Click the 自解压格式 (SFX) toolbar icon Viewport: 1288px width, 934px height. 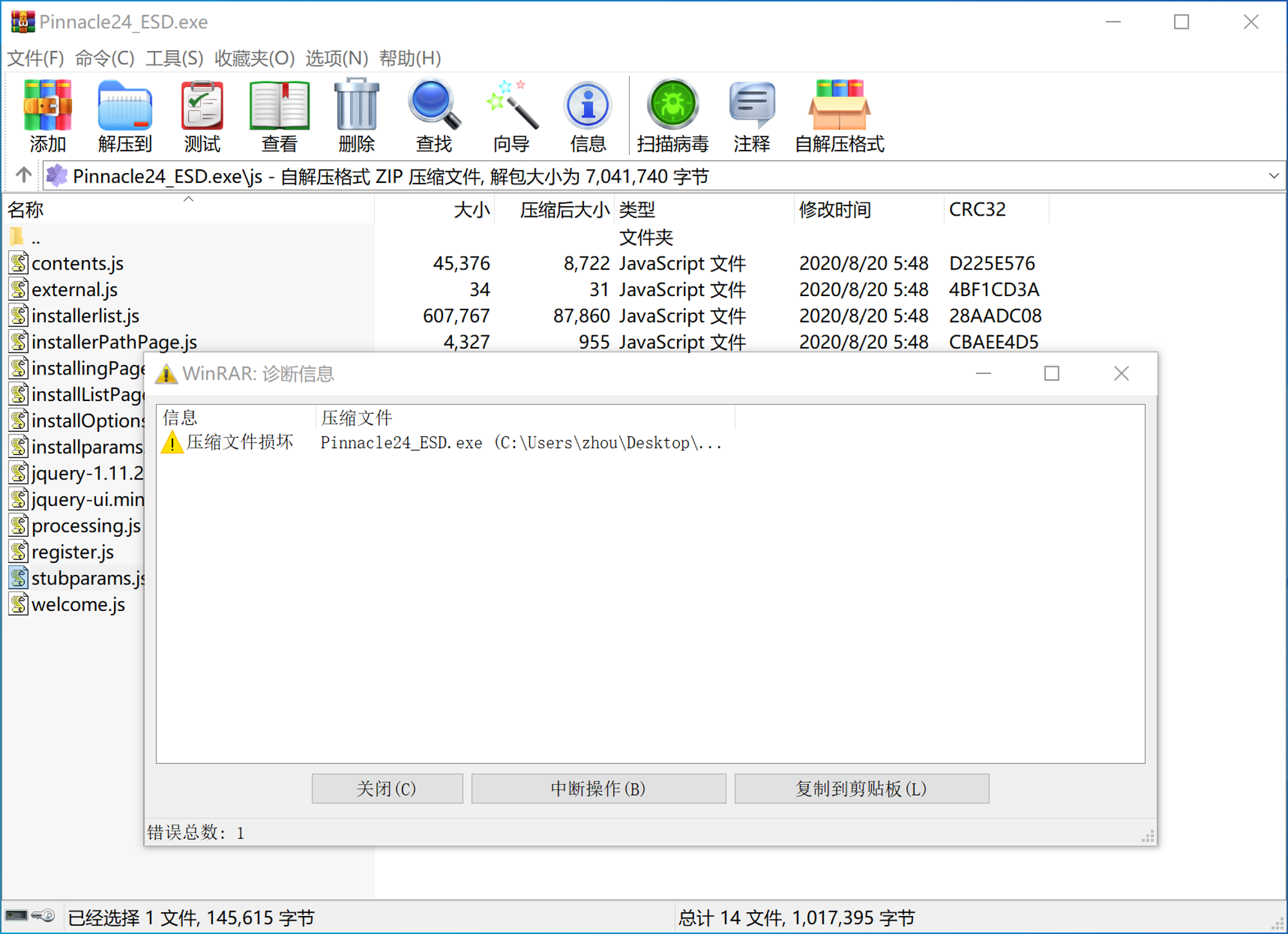tap(839, 106)
